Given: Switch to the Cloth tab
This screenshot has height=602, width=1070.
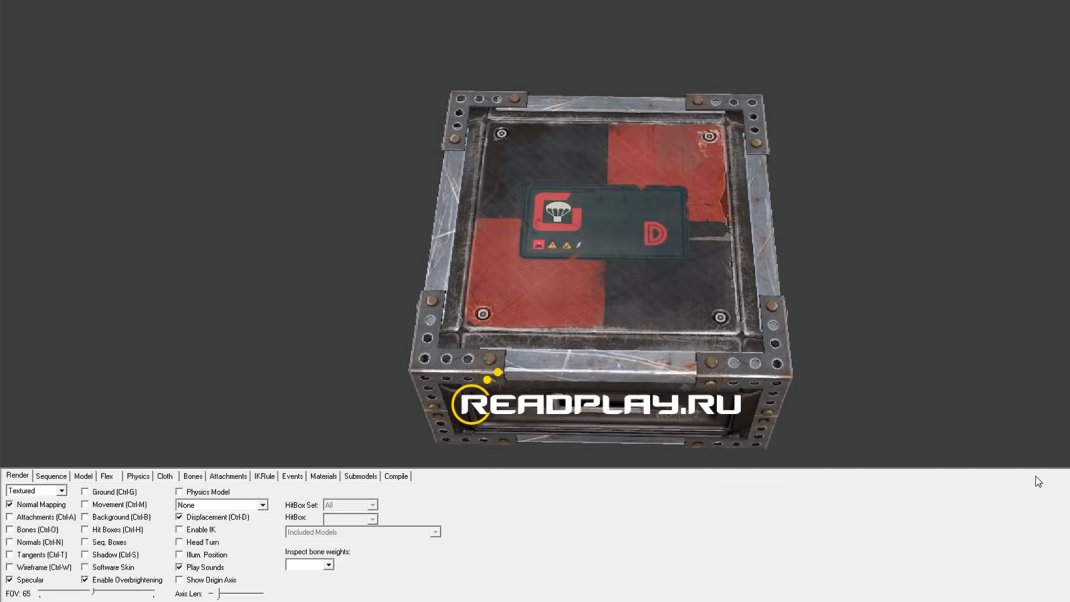Looking at the screenshot, I should click(165, 476).
